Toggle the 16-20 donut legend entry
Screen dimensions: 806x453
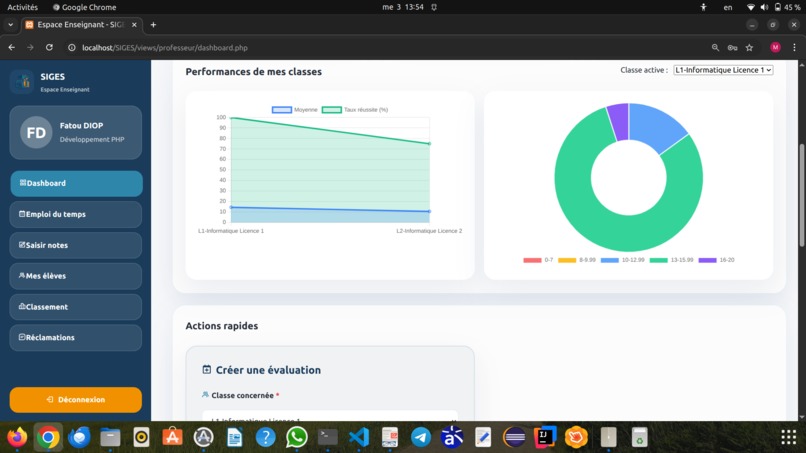[717, 260]
